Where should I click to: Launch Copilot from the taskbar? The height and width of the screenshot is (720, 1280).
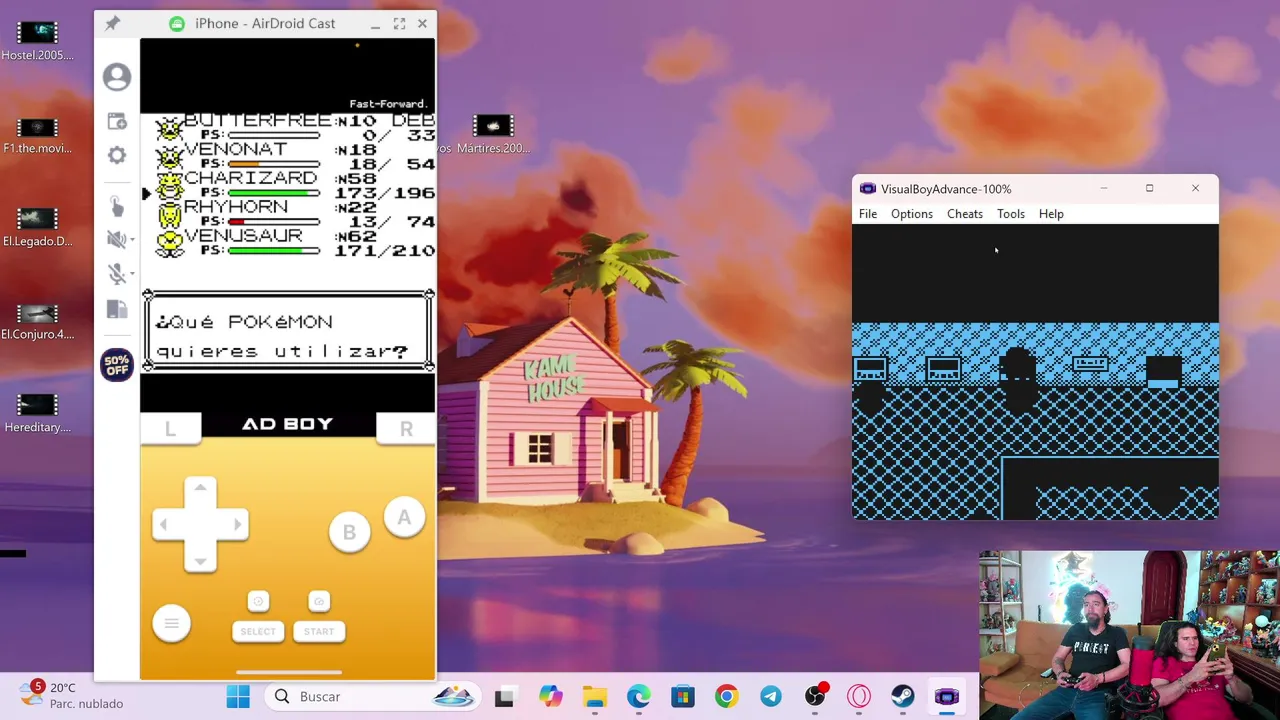tap(550, 697)
